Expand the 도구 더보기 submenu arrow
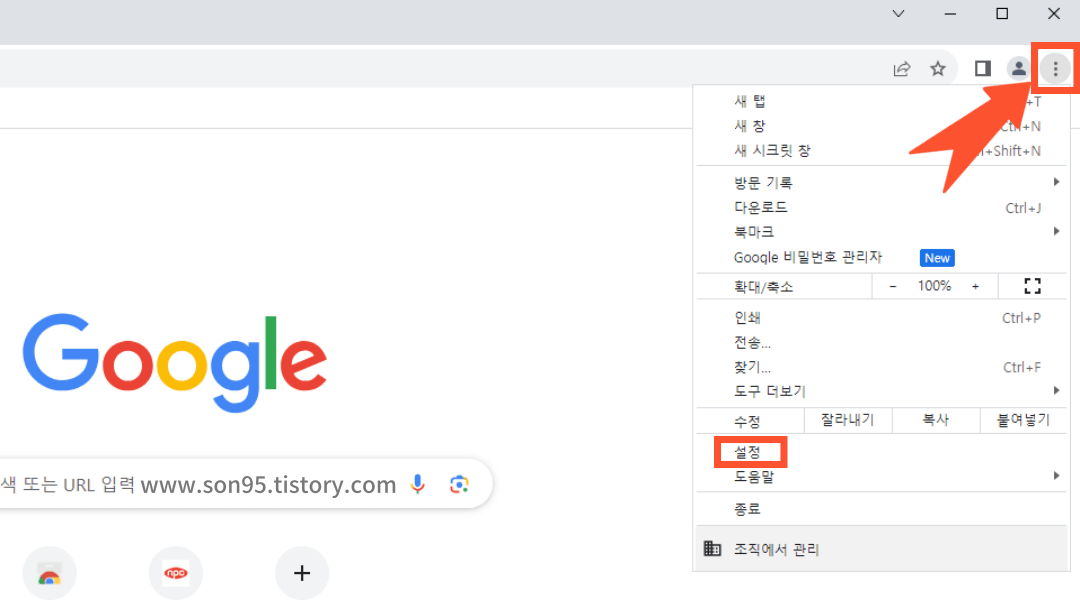 point(1056,391)
